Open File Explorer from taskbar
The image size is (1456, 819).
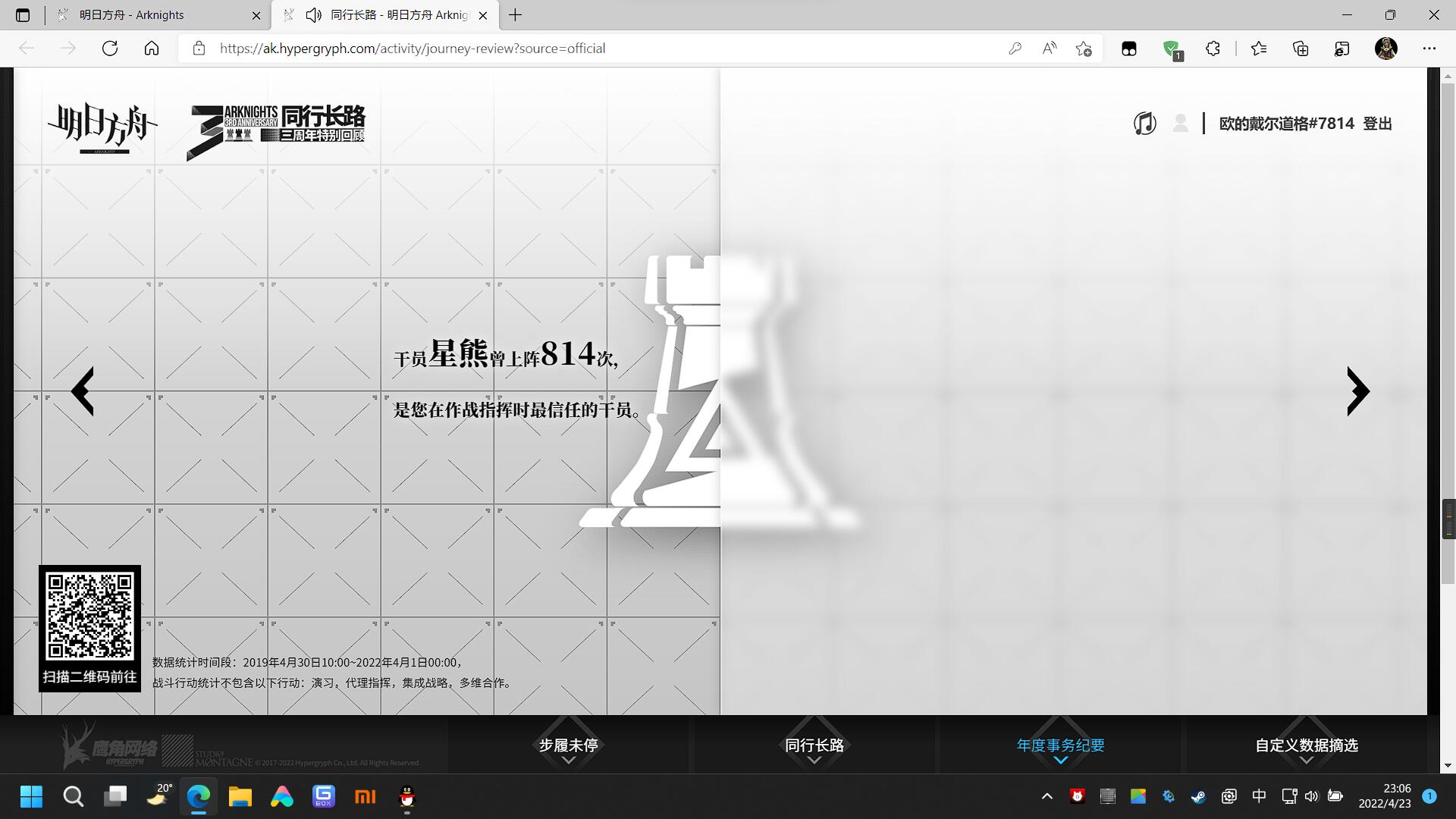[240, 796]
